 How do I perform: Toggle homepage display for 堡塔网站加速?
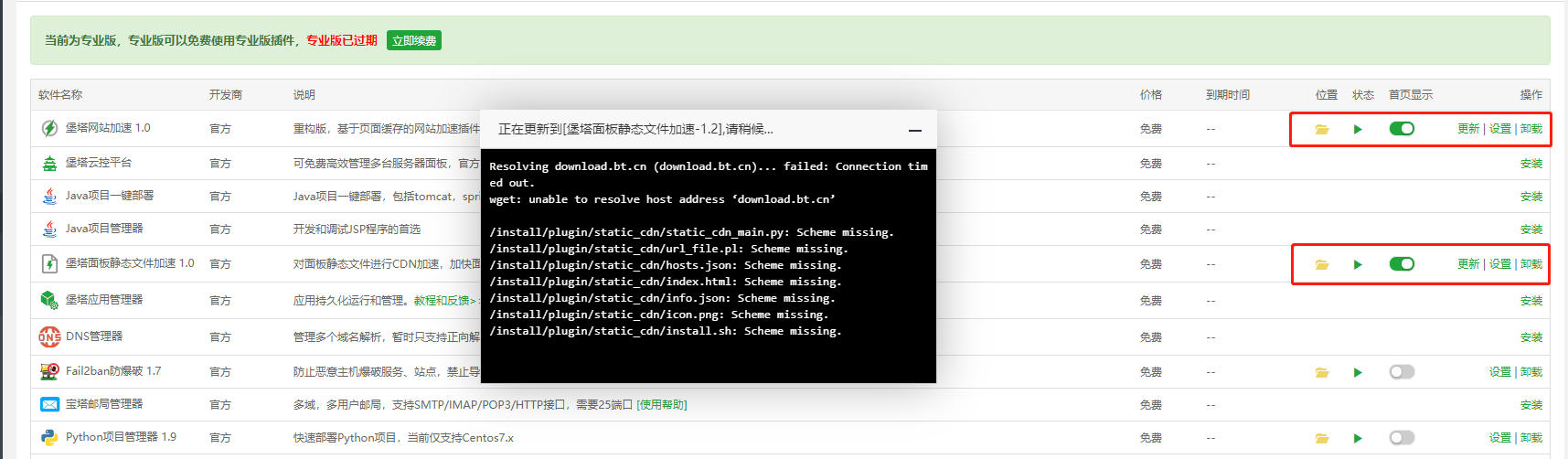1402,129
